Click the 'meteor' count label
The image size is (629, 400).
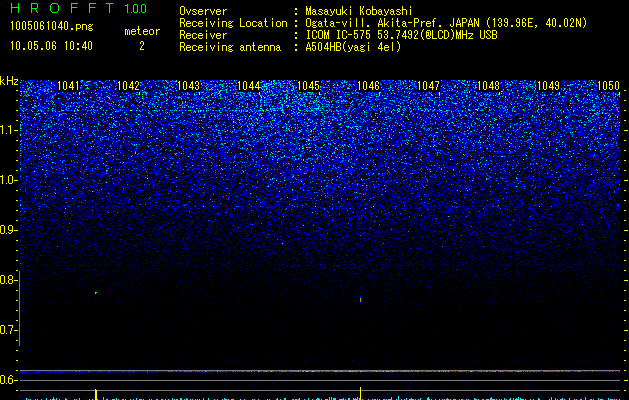pyautogui.click(x=142, y=31)
